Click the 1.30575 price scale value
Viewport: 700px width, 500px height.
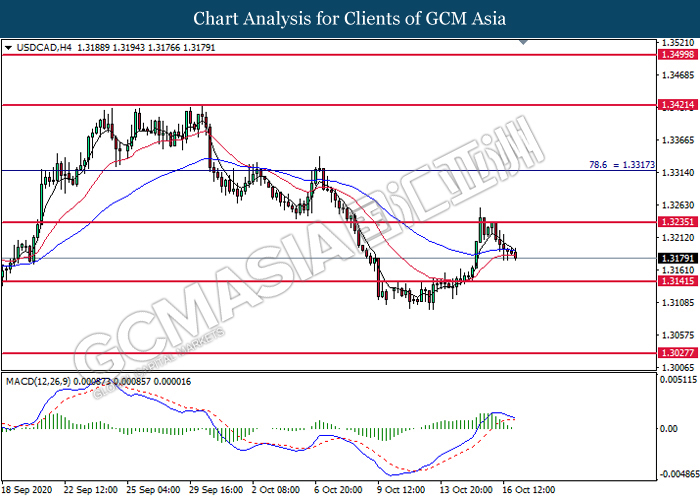tap(678, 335)
